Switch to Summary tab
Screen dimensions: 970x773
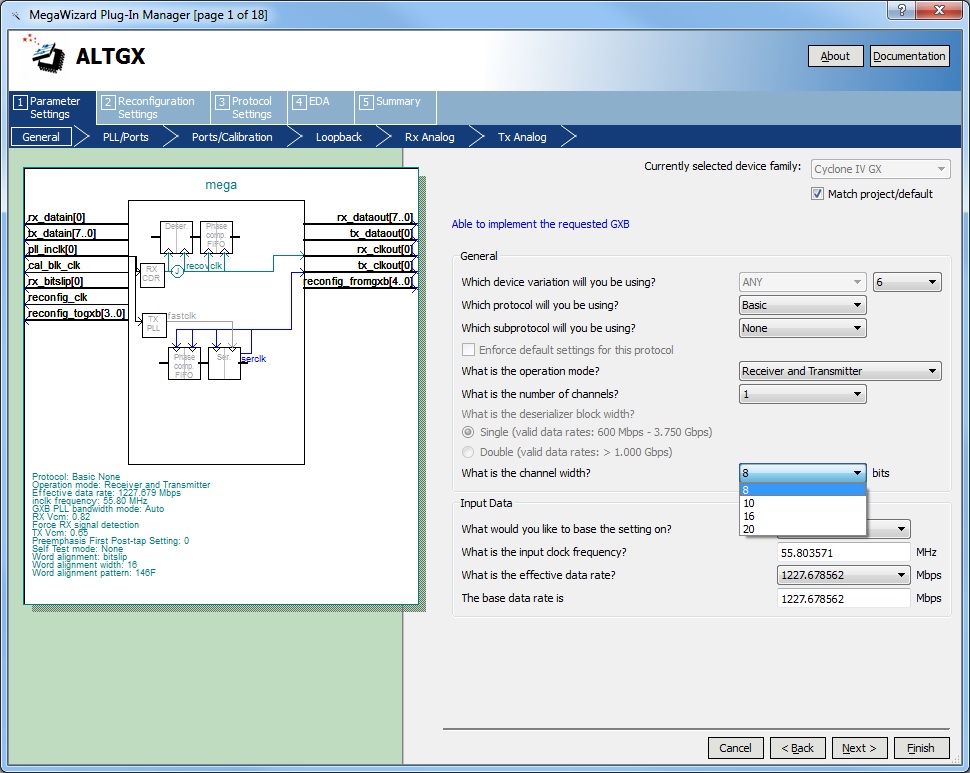pyautogui.click(x=395, y=108)
